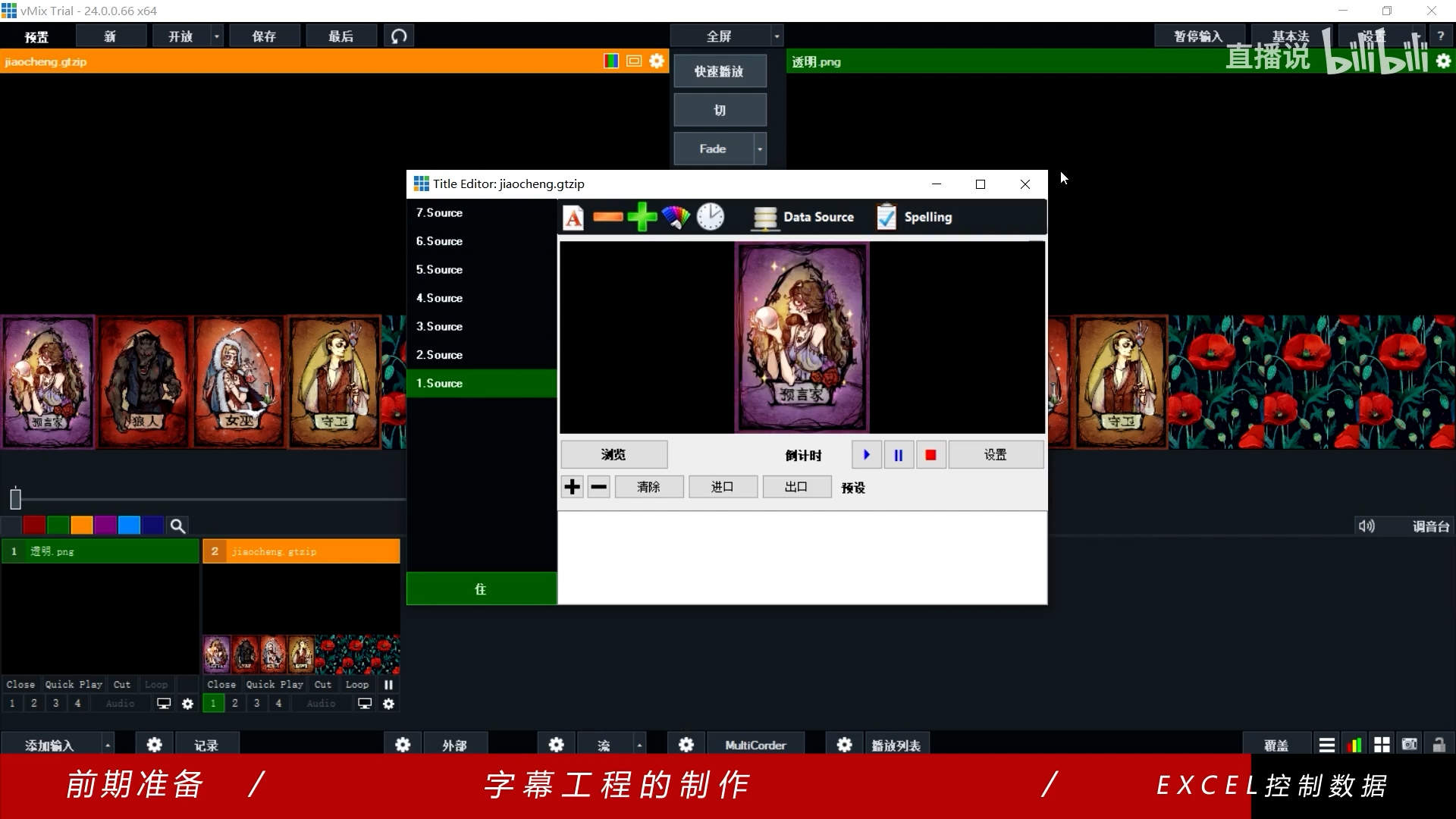Open snapshot camera icon in the bottom bar
Image resolution: width=1456 pixels, height=819 pixels.
[x=1410, y=745]
